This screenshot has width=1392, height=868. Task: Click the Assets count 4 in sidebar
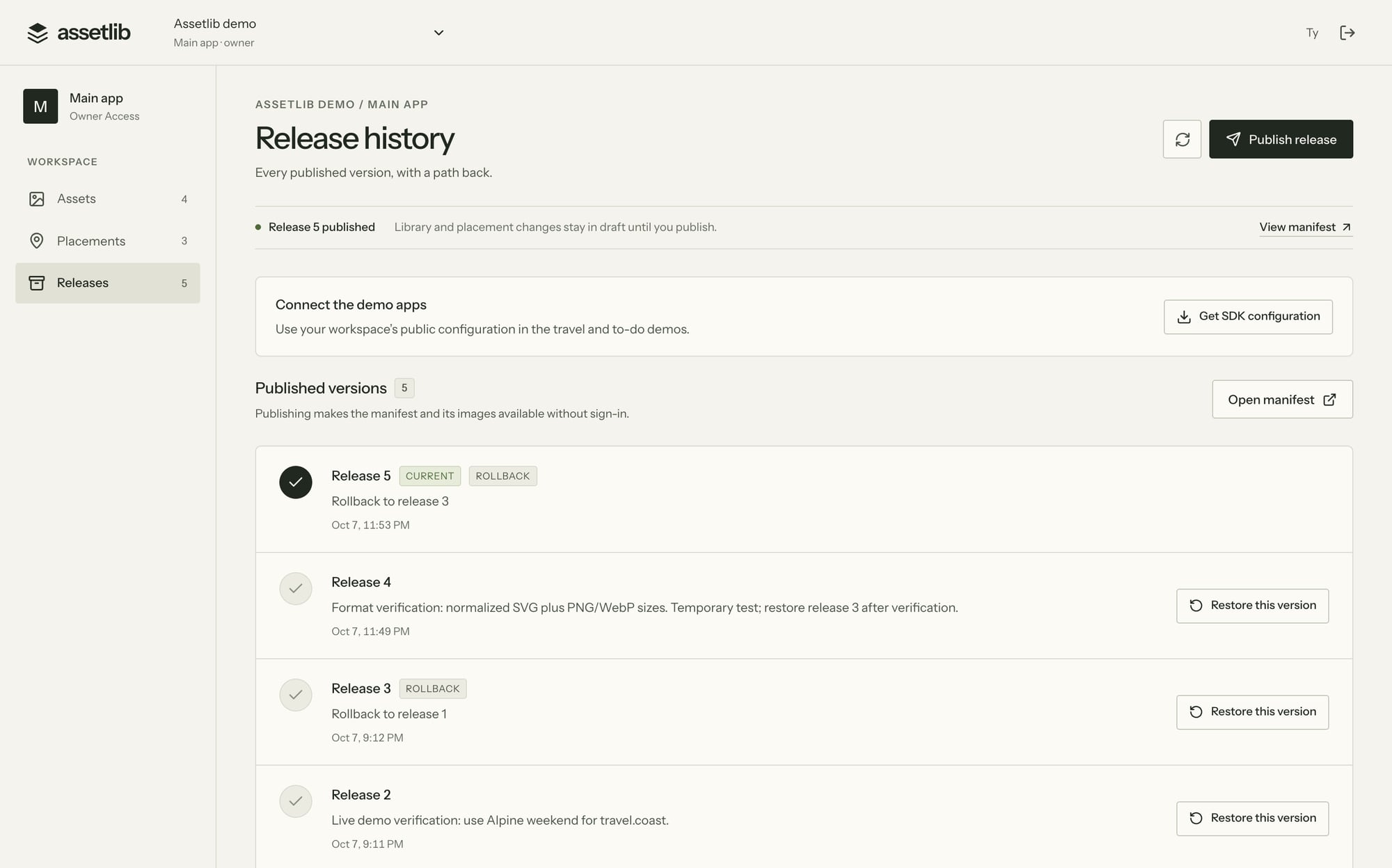184,200
